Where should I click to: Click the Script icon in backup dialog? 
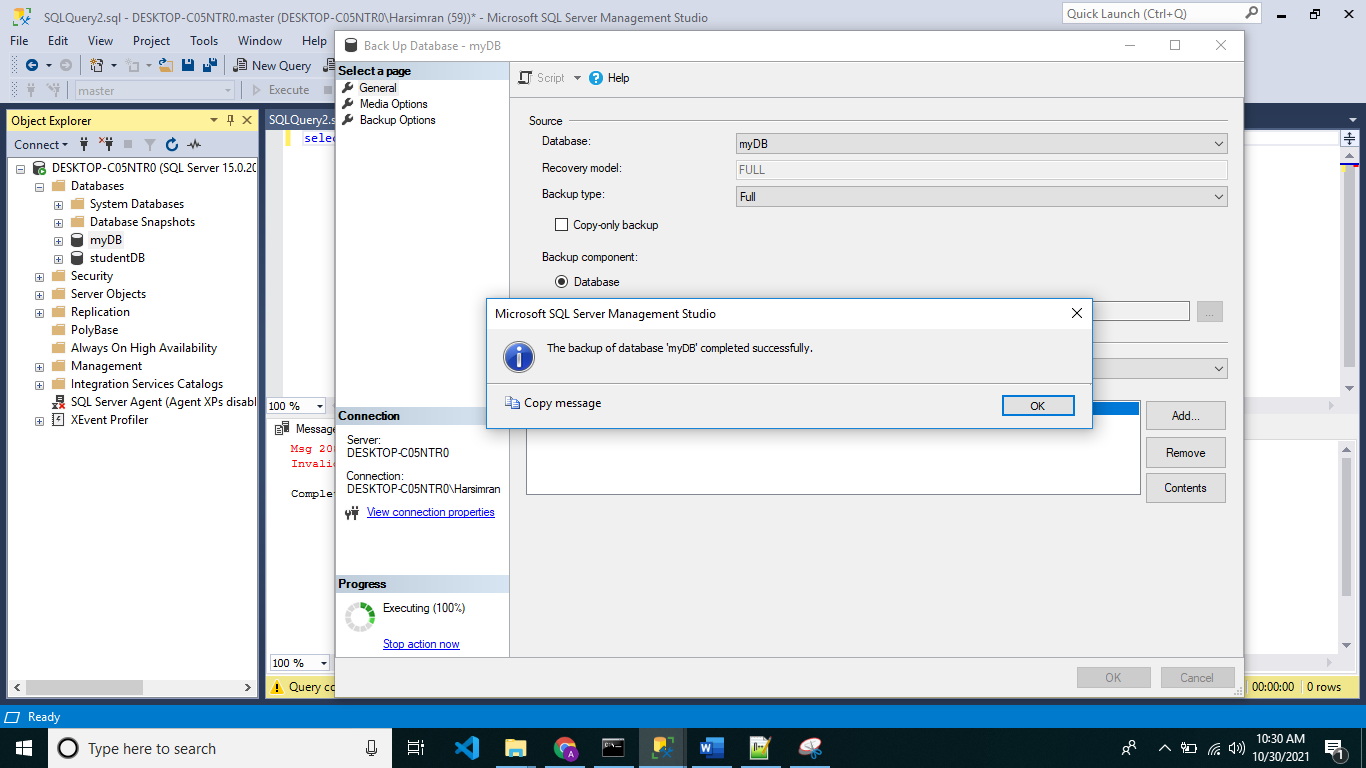click(526, 78)
